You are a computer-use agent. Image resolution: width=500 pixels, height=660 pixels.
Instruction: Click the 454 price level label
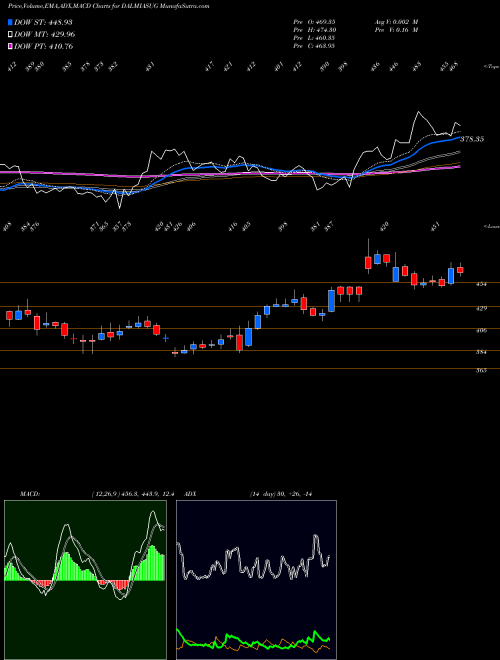click(481, 284)
